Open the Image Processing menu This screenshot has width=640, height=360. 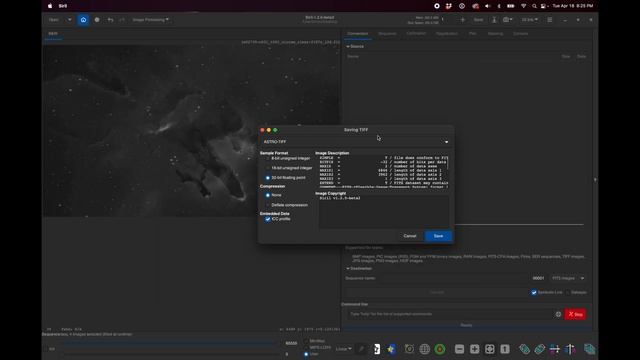pos(150,20)
